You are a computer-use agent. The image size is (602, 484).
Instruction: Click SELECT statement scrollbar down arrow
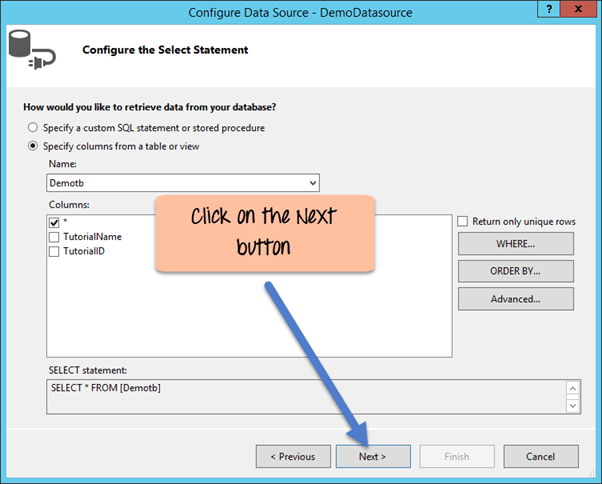[572, 406]
